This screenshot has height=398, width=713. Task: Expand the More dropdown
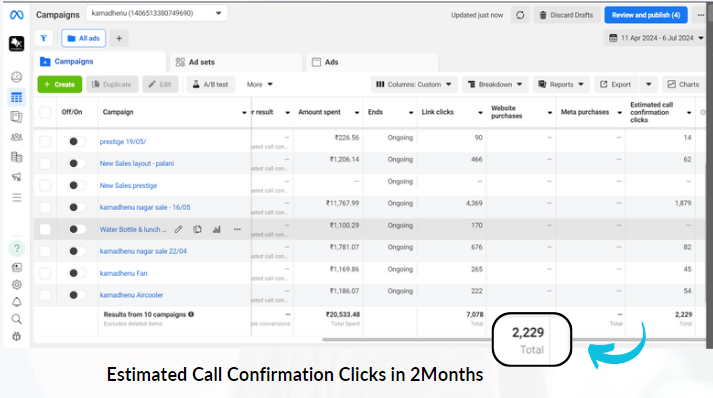point(260,84)
